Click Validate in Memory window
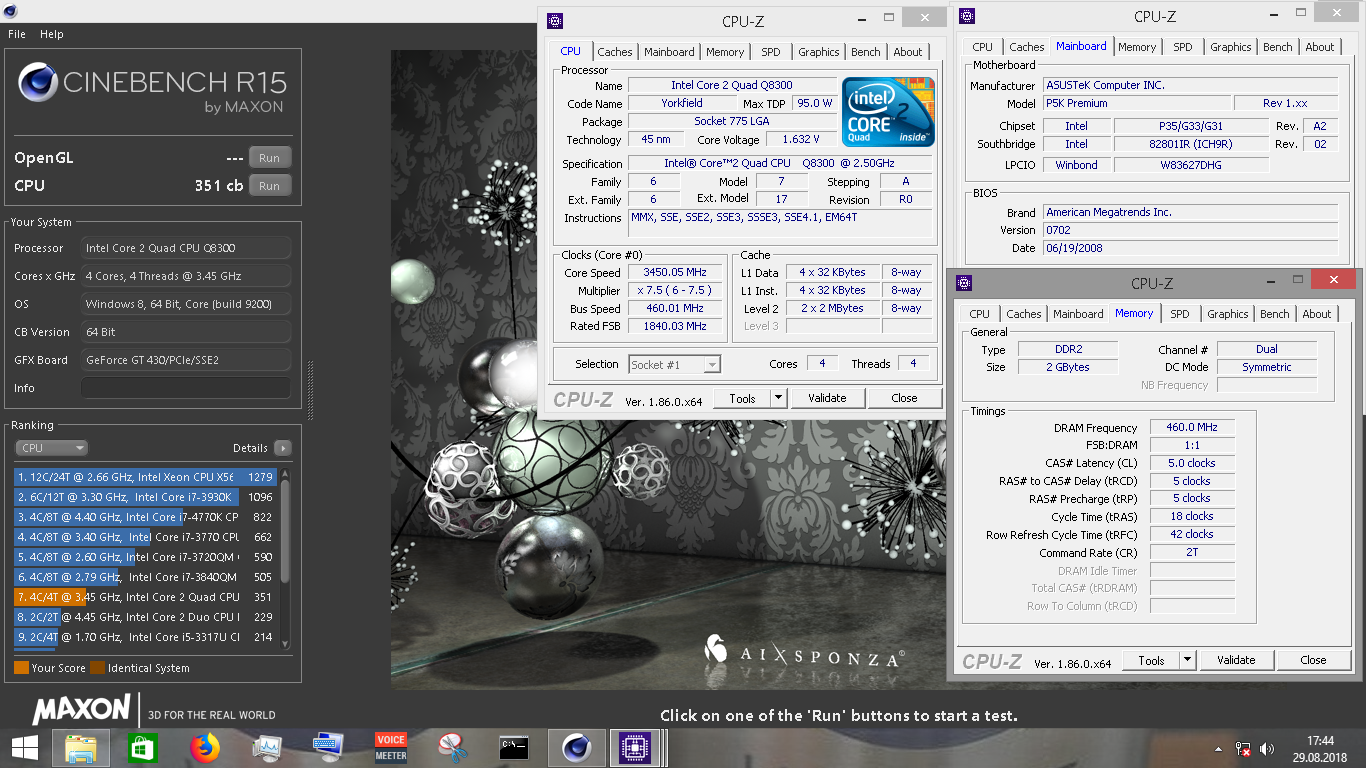This screenshot has height=768, width=1366. 1236,660
